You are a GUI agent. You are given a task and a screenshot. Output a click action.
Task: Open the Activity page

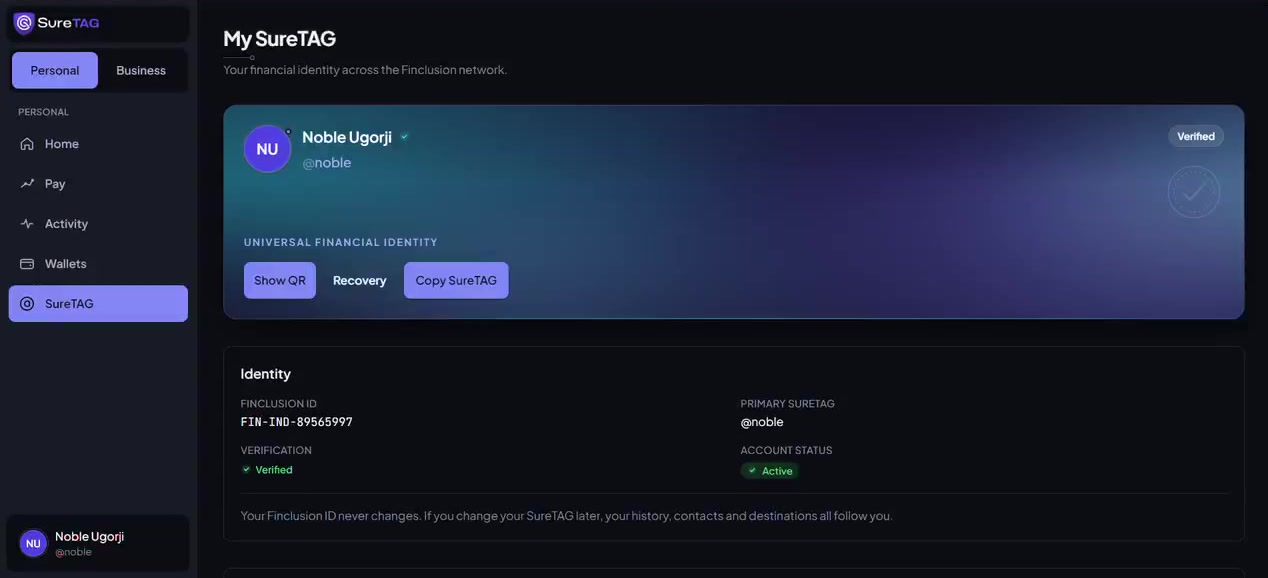(x=98, y=224)
